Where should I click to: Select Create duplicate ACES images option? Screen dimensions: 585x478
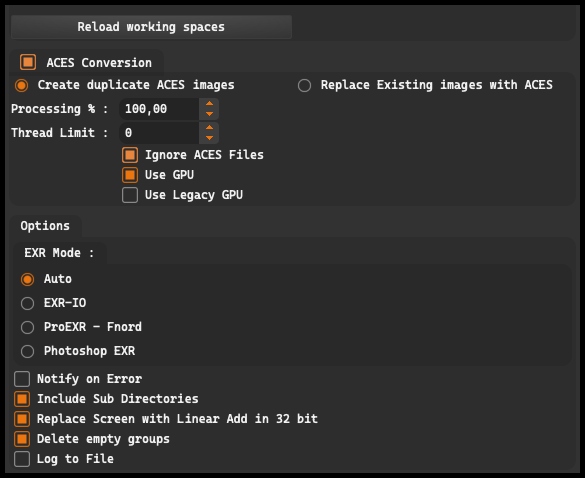point(21,85)
